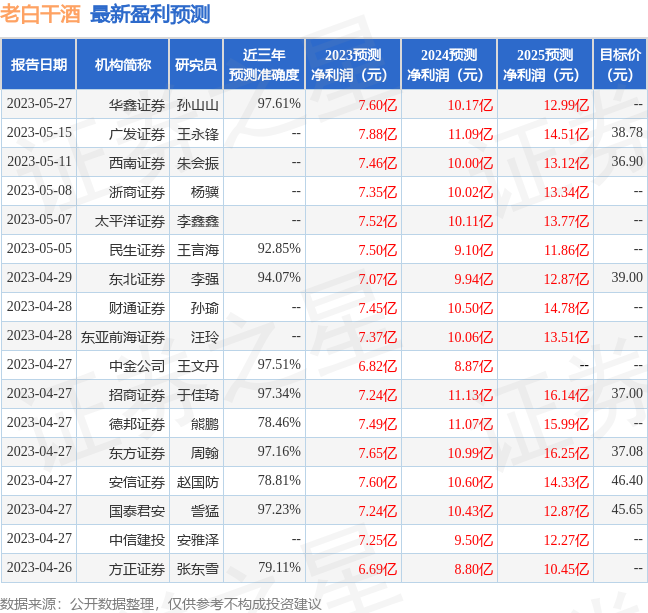Click the 近三年预测准确度 column header
The height and width of the screenshot is (613, 648).
(264, 64)
